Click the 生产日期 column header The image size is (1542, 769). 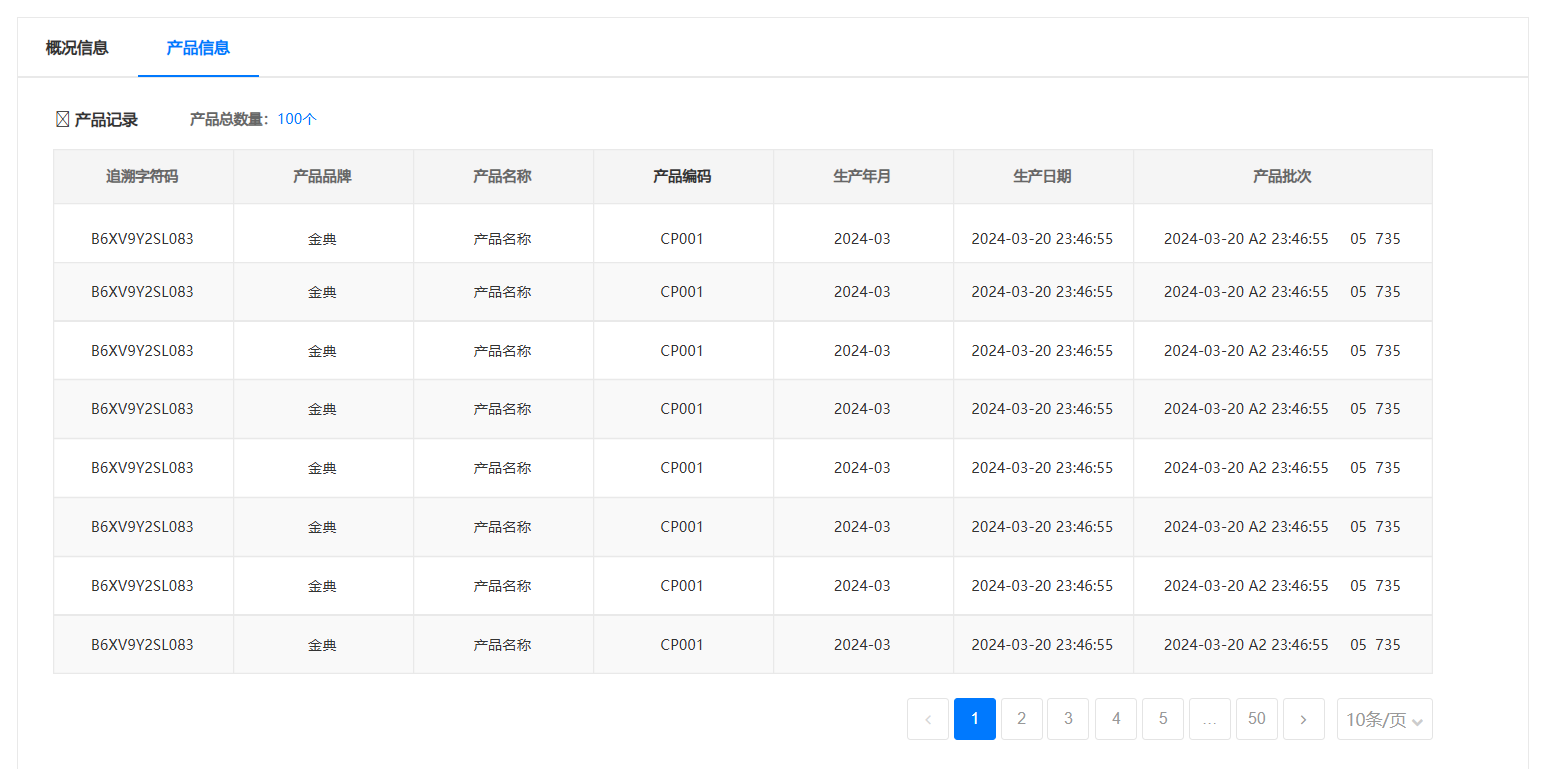pos(1043,177)
